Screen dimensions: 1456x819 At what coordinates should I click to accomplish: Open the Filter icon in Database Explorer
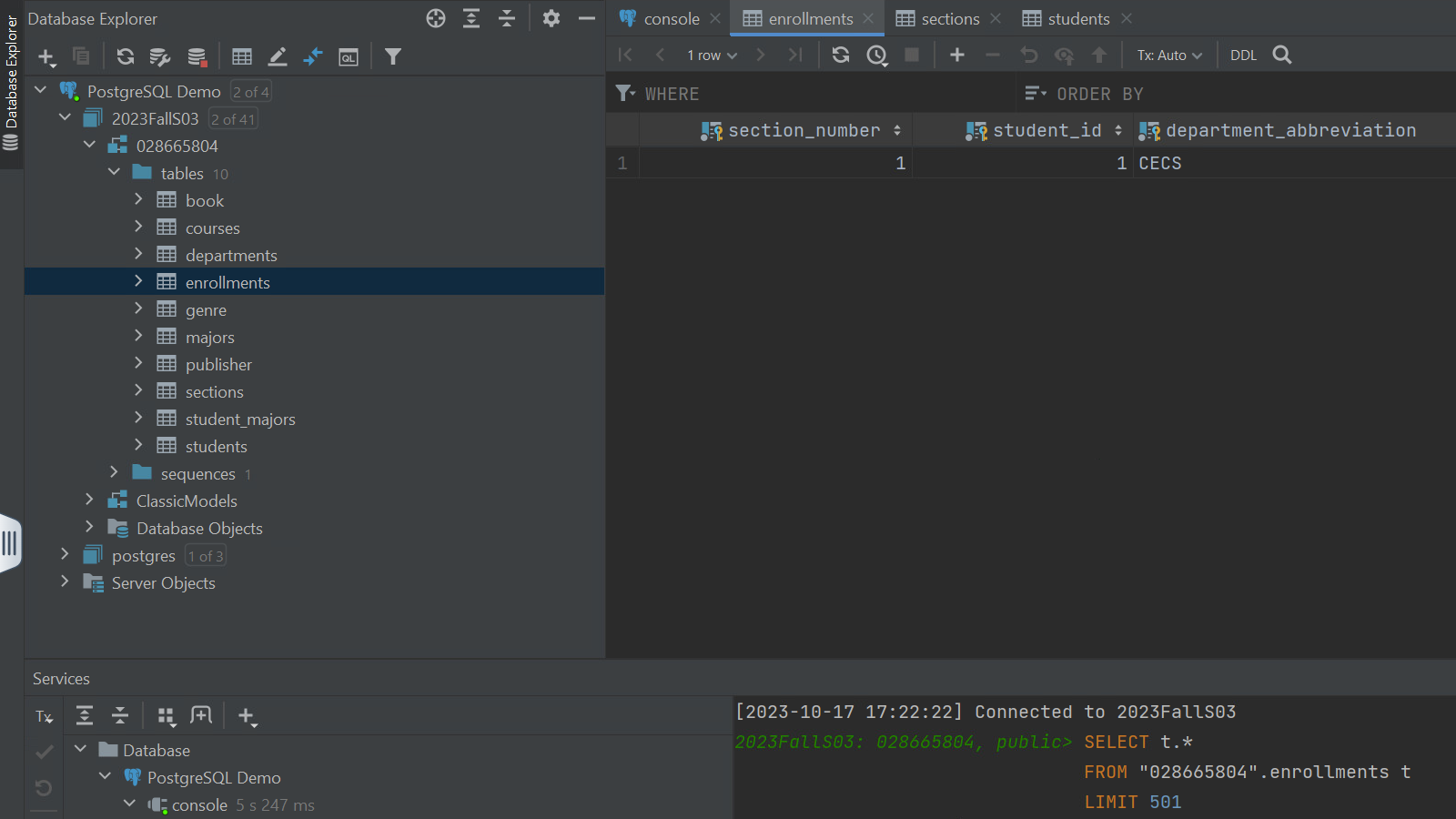point(393,56)
